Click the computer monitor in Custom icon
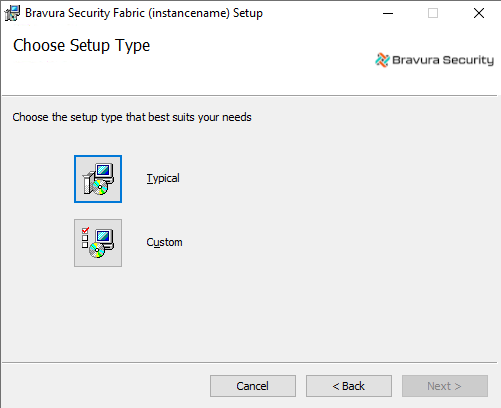Image resolution: width=501 pixels, height=408 pixels. point(105,238)
